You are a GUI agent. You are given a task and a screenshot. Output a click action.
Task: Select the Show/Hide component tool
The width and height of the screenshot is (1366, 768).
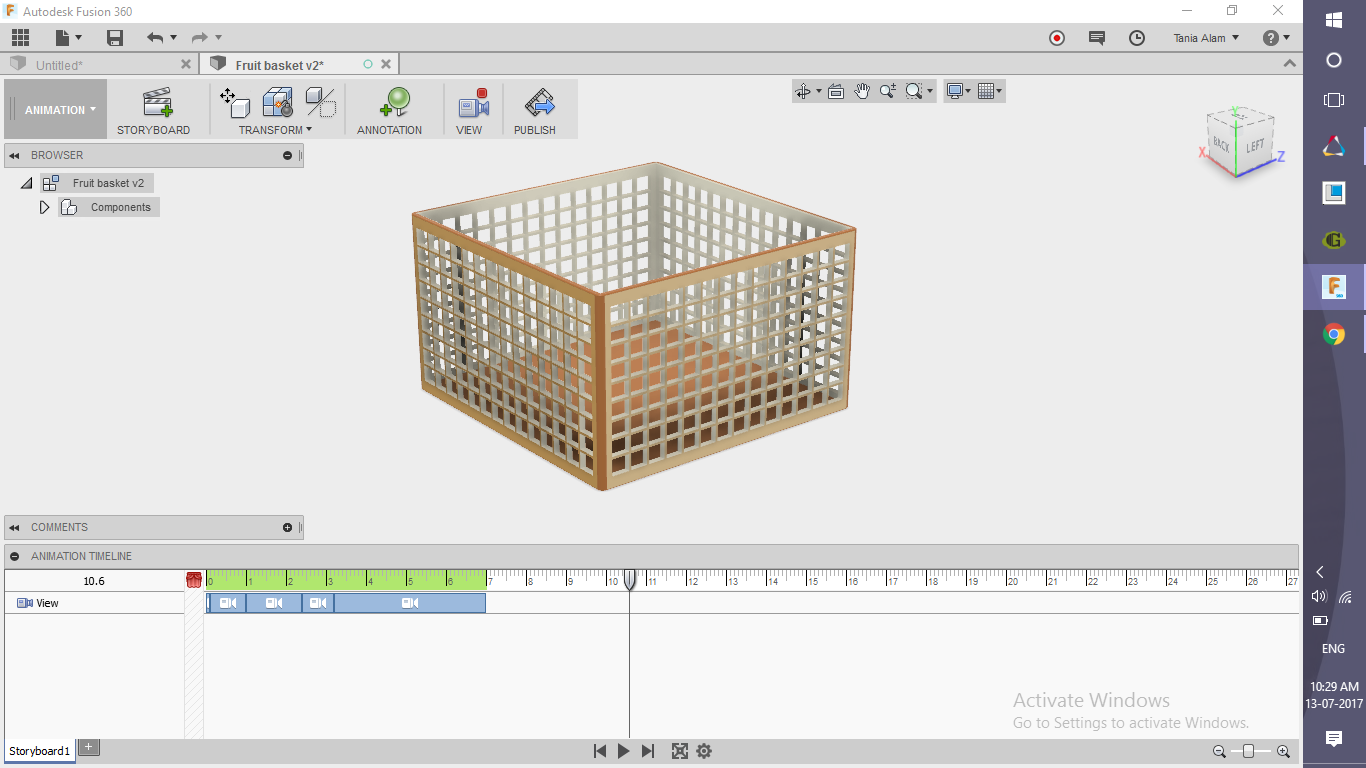320,102
